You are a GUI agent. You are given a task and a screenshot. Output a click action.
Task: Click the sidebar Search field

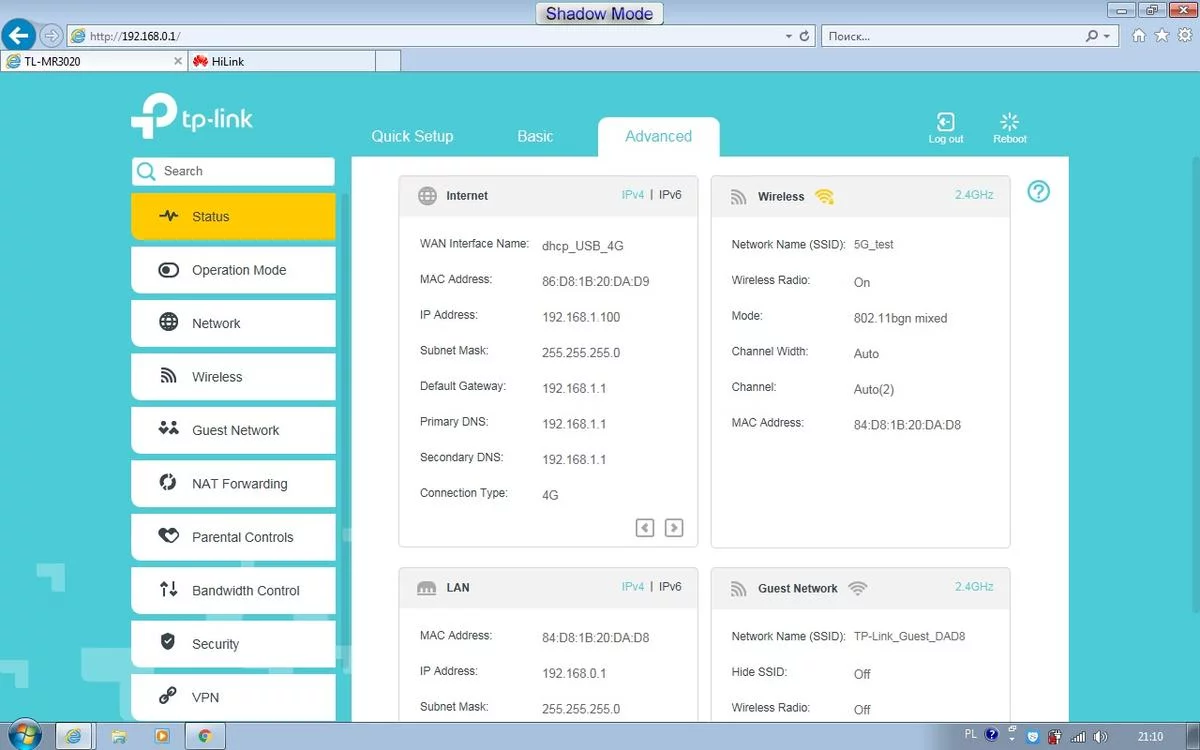(233, 171)
